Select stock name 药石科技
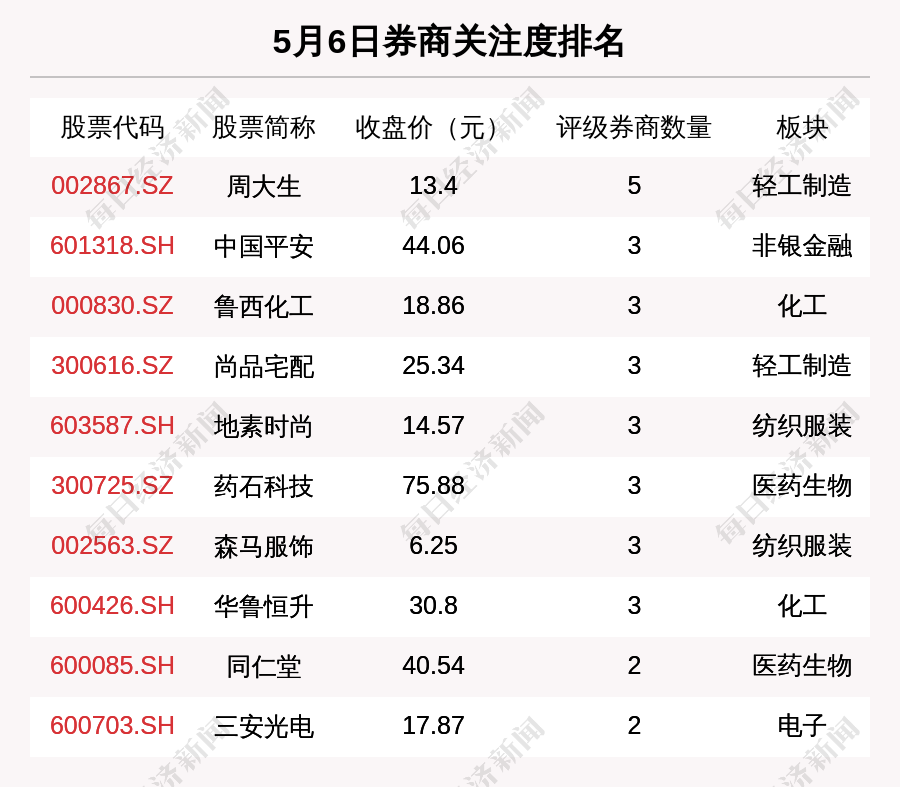This screenshot has width=900, height=787. pos(263,486)
